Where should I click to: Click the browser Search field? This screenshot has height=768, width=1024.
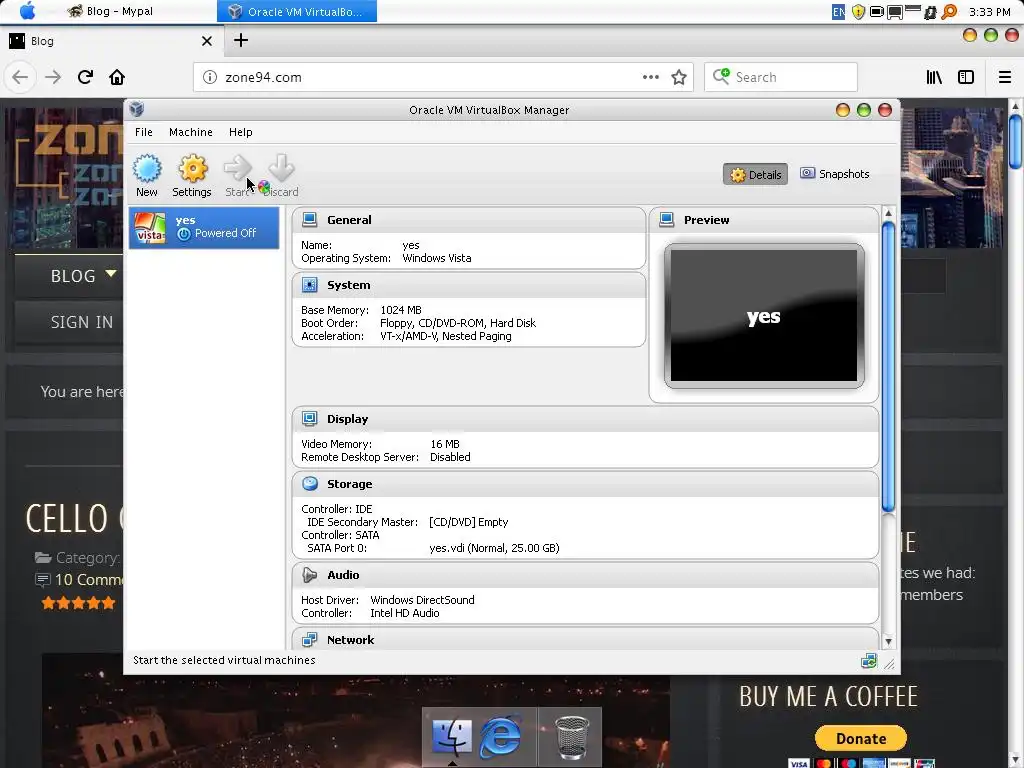tap(780, 77)
